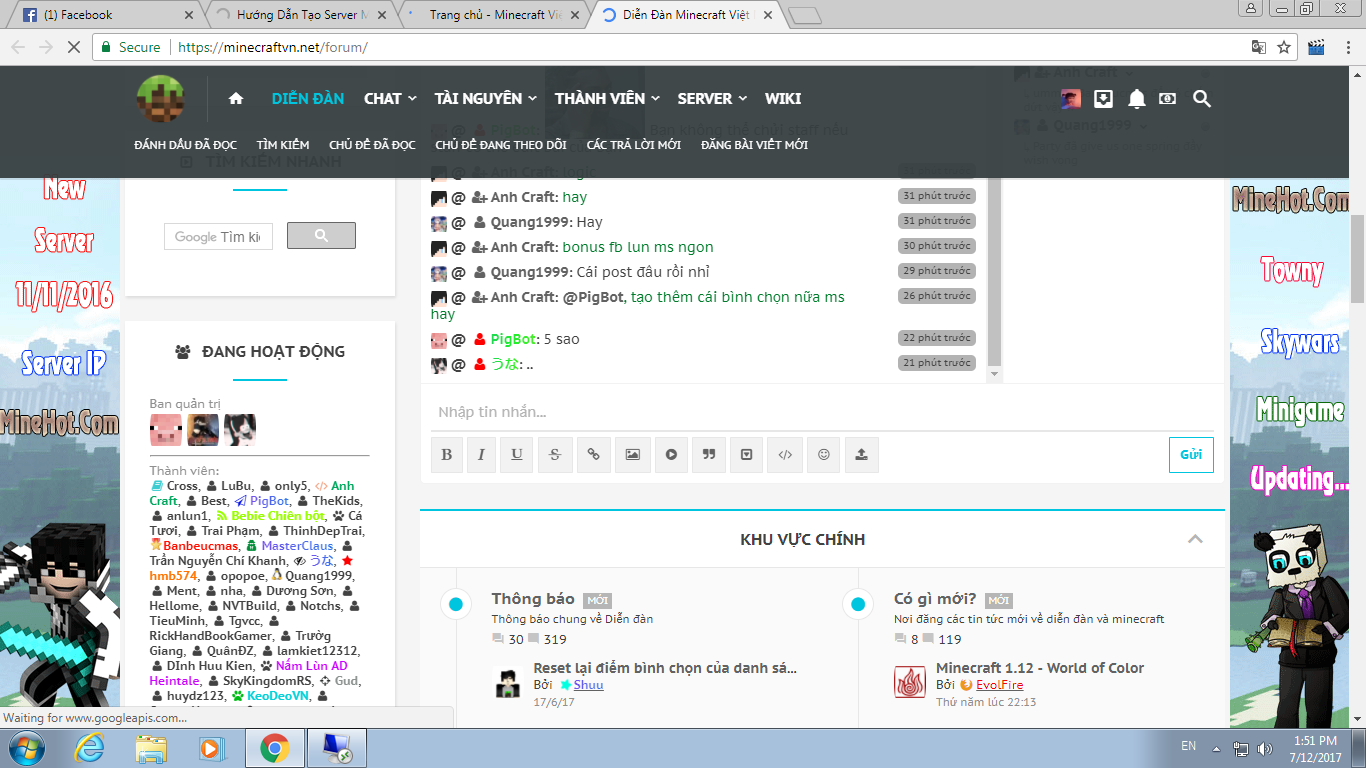Open Reset lại điểm bình chọn thread
This screenshot has width=1366, height=768.
click(665, 668)
